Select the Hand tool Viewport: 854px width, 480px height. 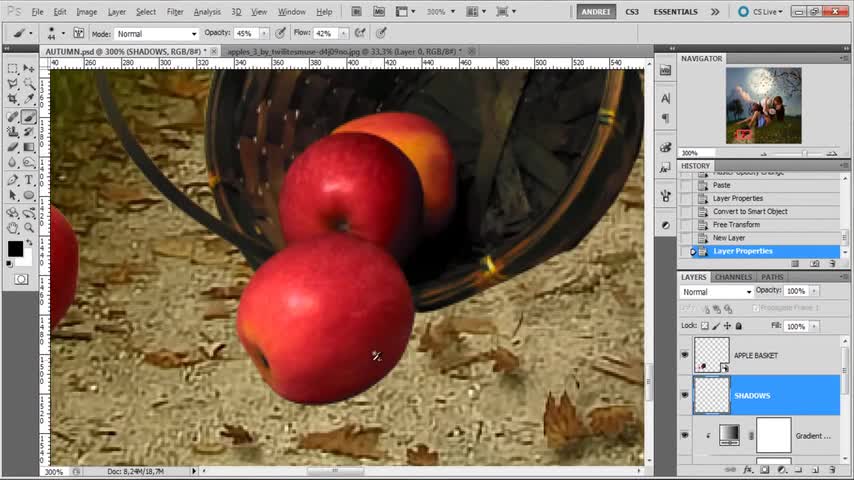point(13,228)
